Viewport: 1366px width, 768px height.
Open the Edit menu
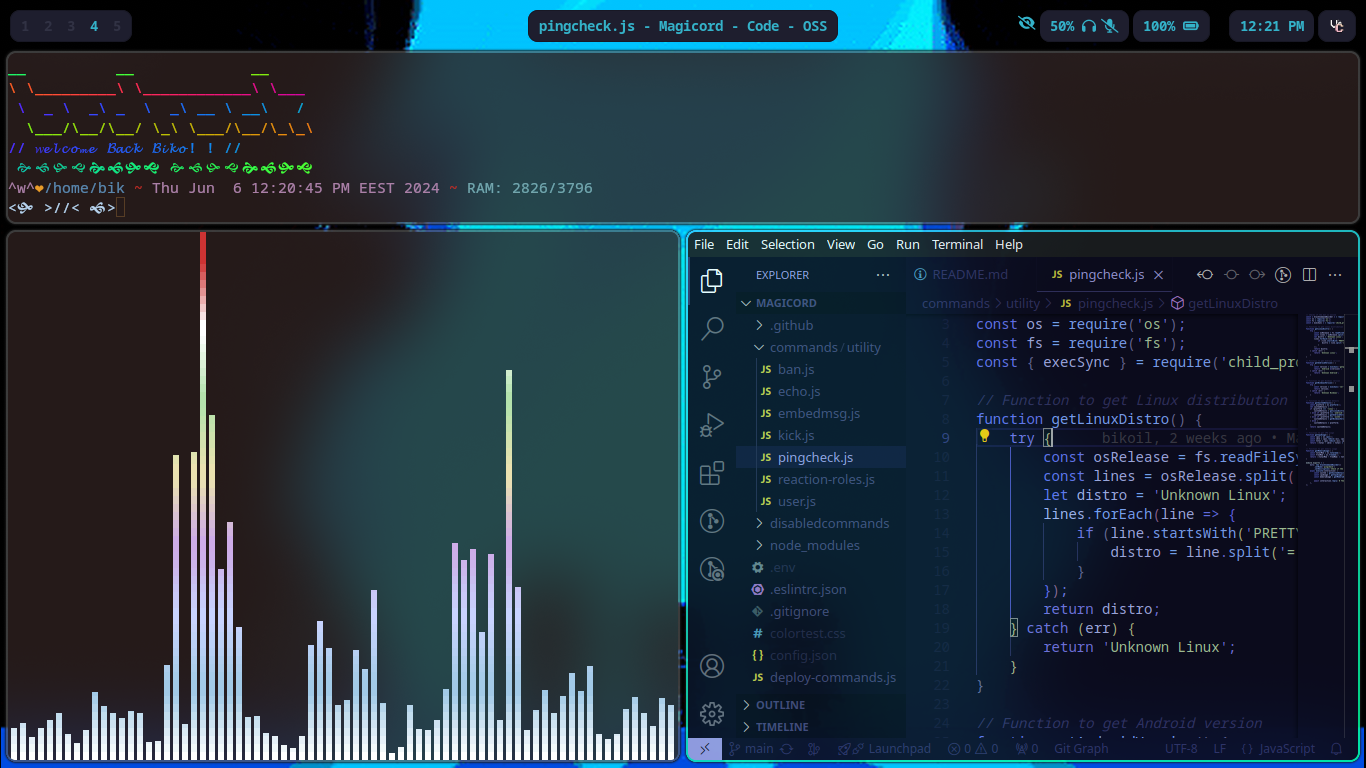tap(737, 245)
